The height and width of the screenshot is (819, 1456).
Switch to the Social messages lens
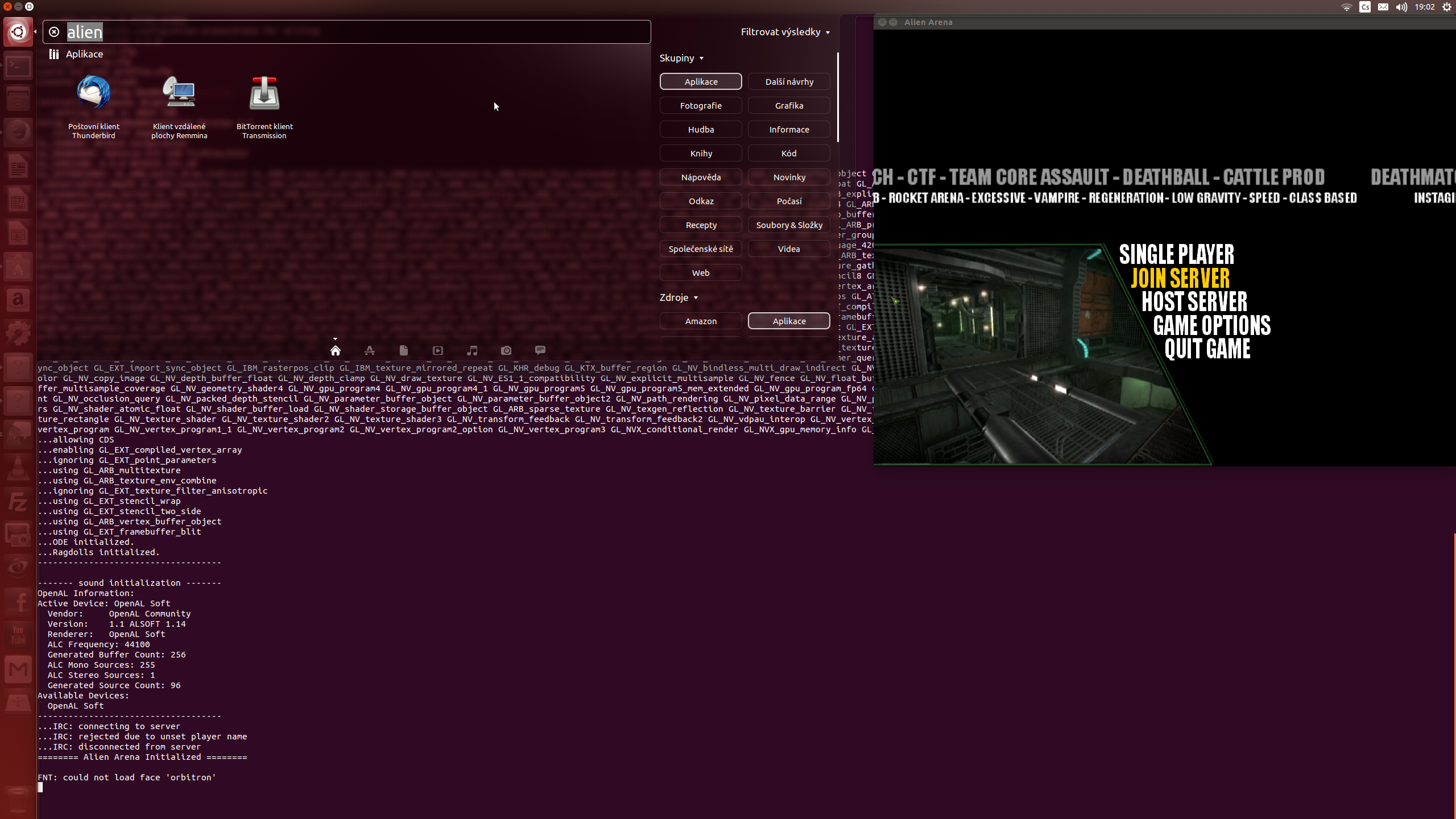coord(540,350)
